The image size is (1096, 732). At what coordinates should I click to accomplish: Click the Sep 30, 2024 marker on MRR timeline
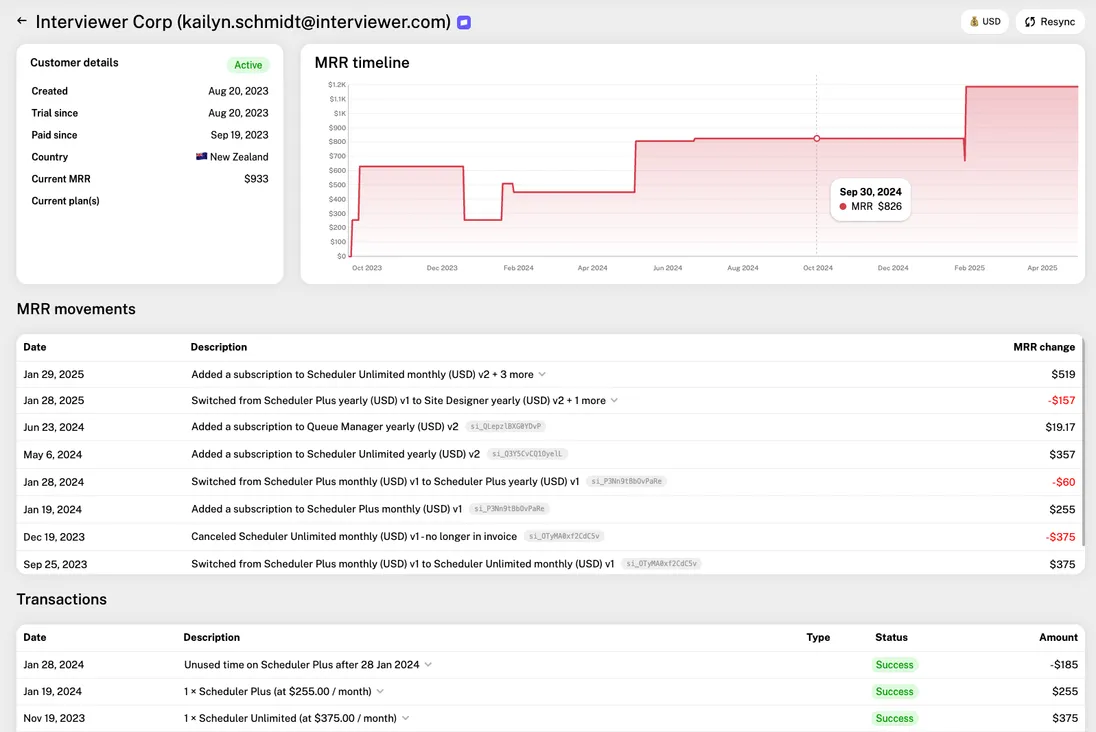coord(816,139)
